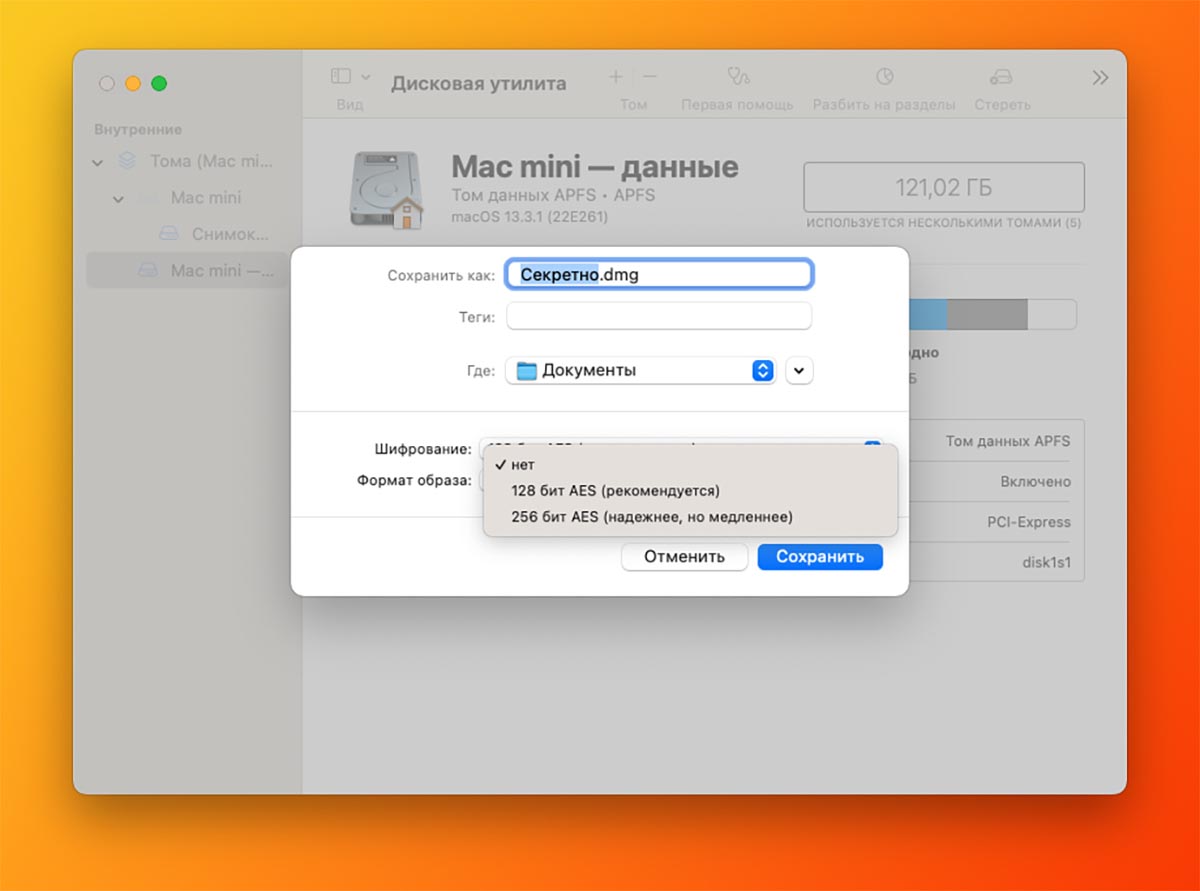1200x891 pixels.
Task: Expand the save dialog with chevron button
Action: (800, 370)
